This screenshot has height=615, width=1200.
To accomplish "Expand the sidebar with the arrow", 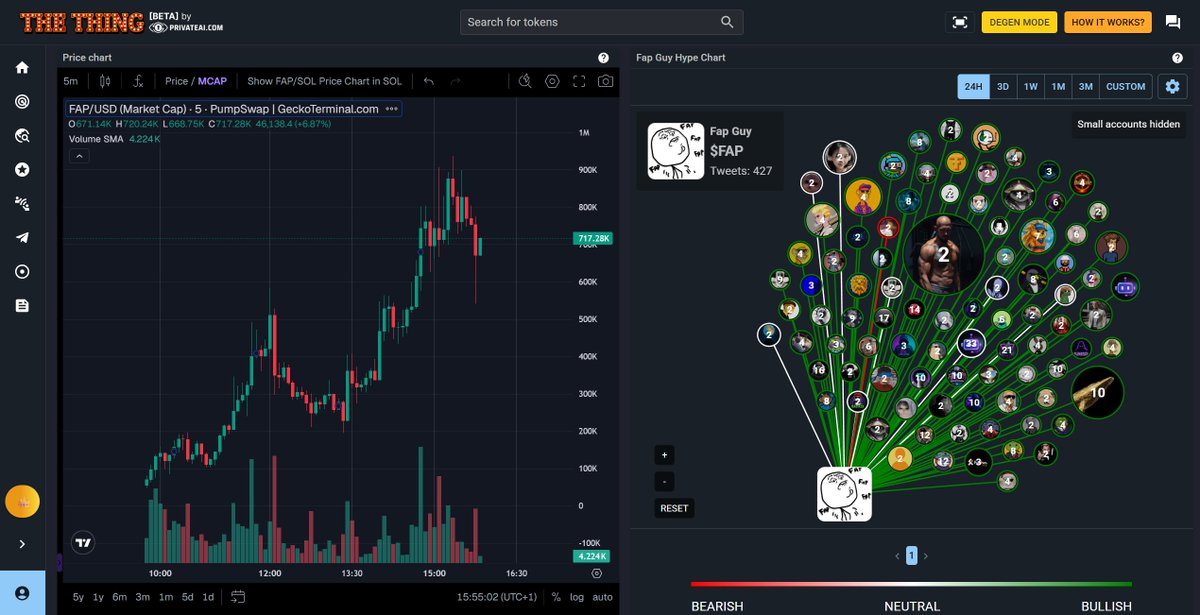I will 22,544.
